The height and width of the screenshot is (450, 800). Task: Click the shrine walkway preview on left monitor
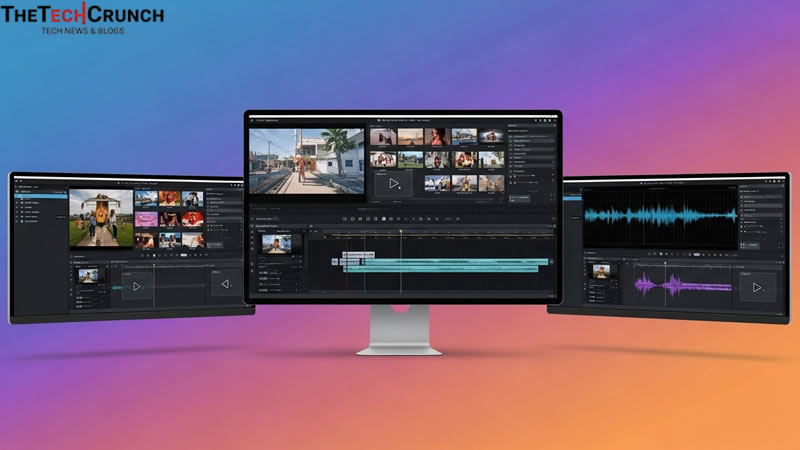(x=101, y=218)
